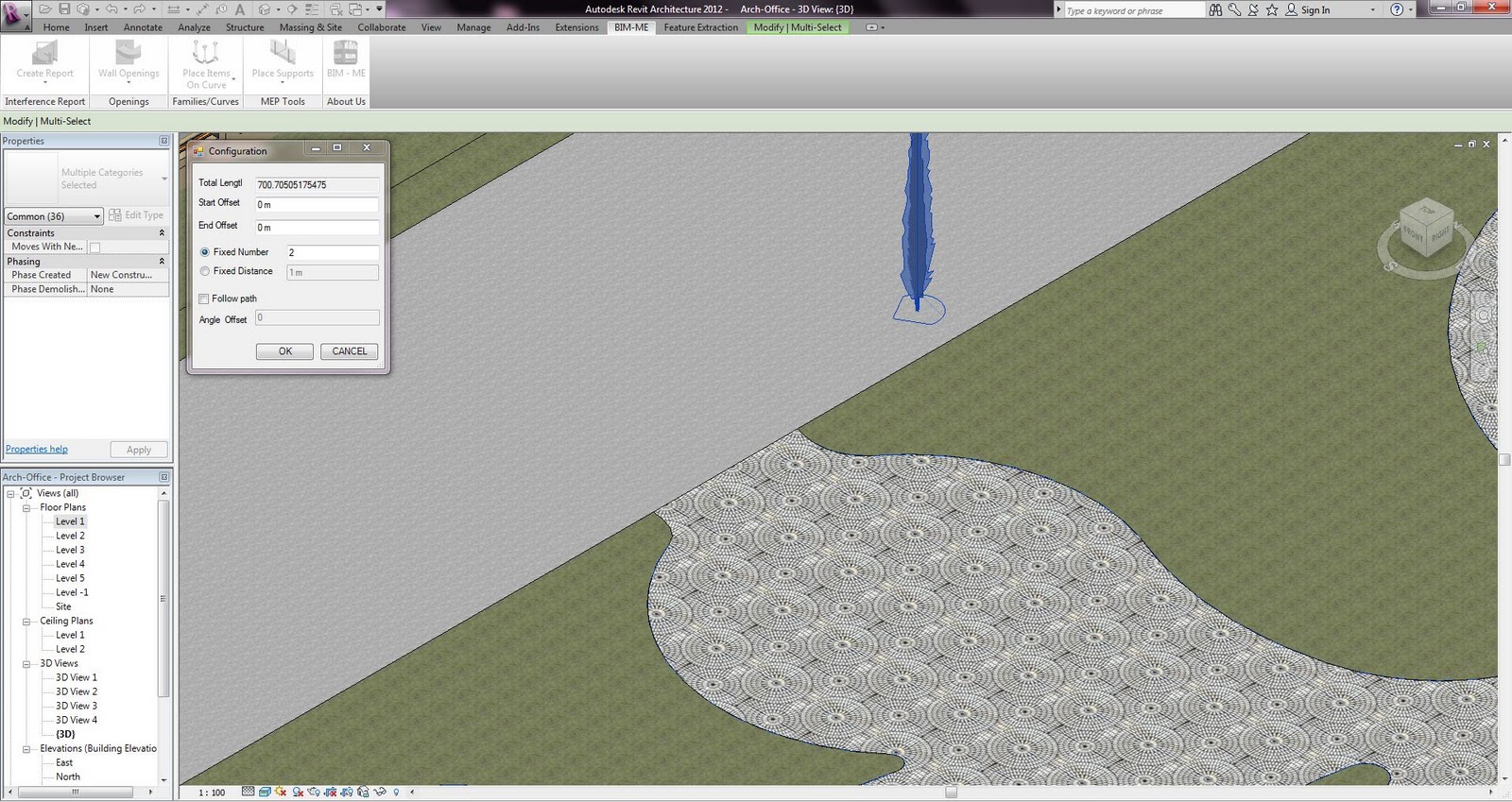The width and height of the screenshot is (1512, 802).
Task: Open 3D View 1 in Project Browser
Action: pos(77,677)
